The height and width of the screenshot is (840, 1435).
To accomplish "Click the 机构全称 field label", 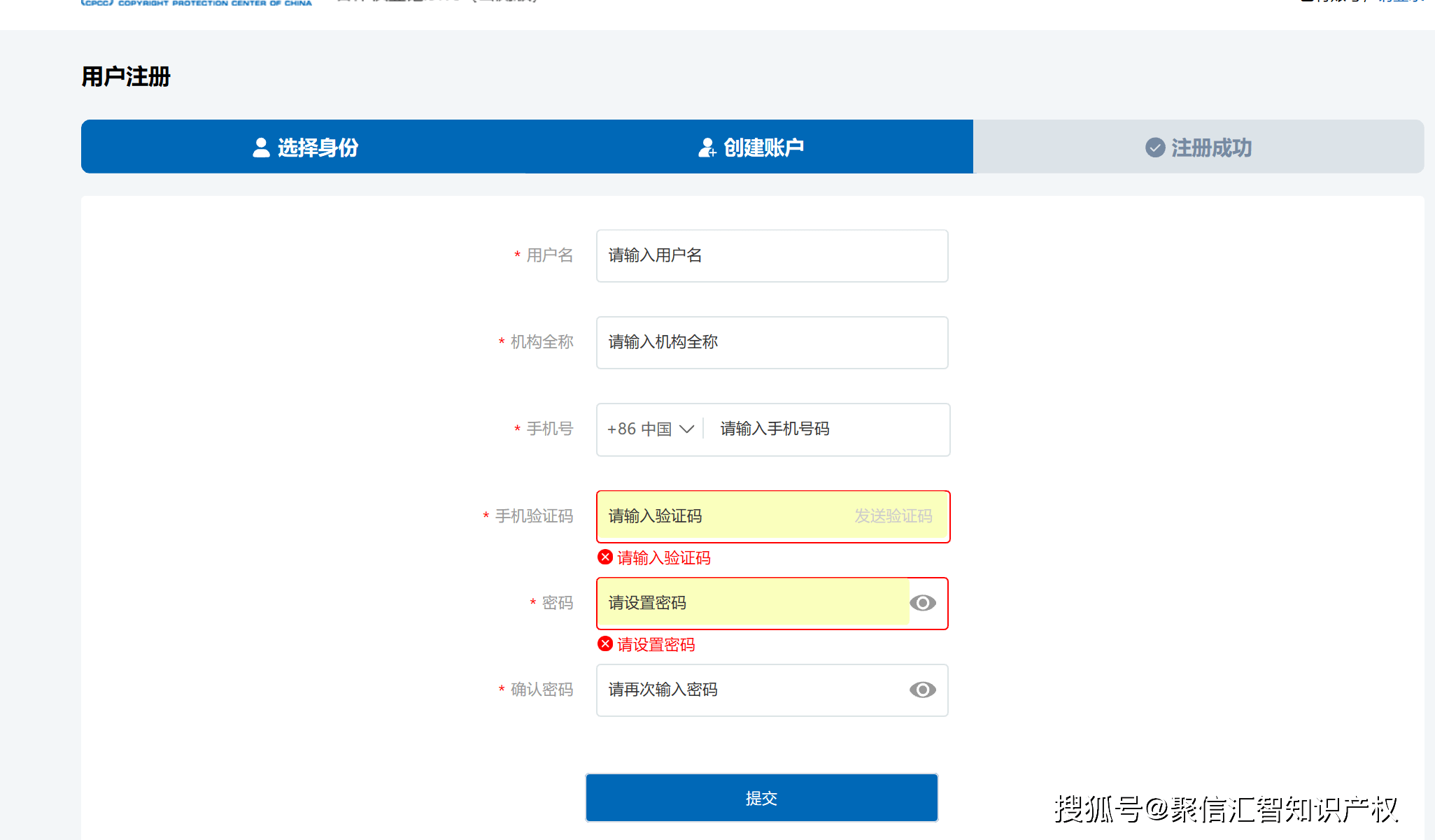I will [542, 342].
